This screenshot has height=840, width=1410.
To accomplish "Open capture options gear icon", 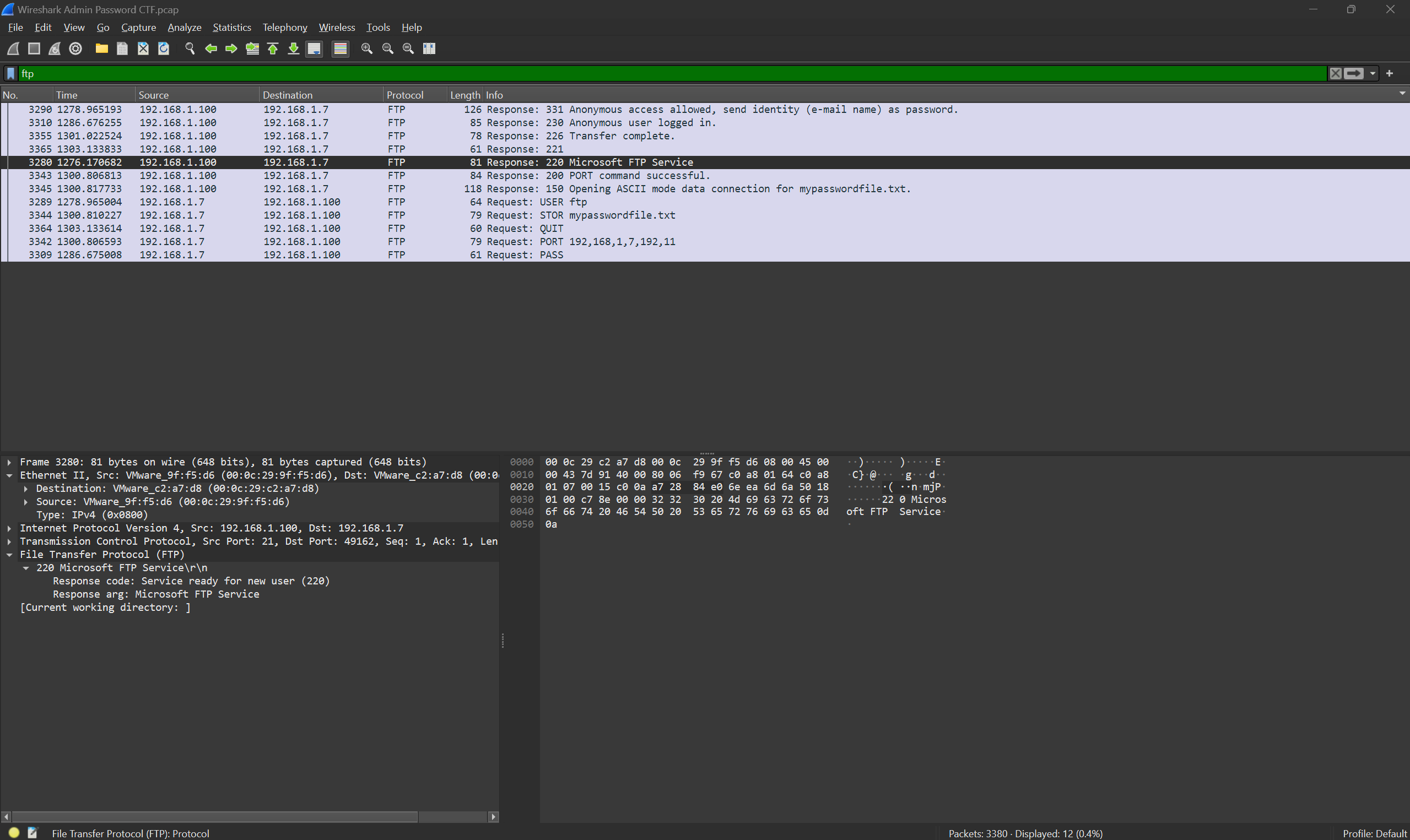I will [75, 48].
